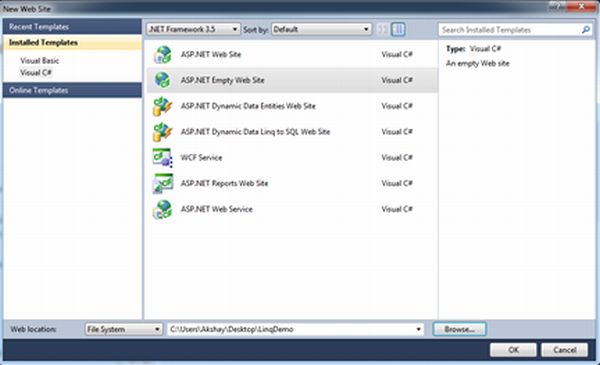The height and width of the screenshot is (365, 600).
Task: Select Visual Basic in the templates tree
Action: point(40,60)
